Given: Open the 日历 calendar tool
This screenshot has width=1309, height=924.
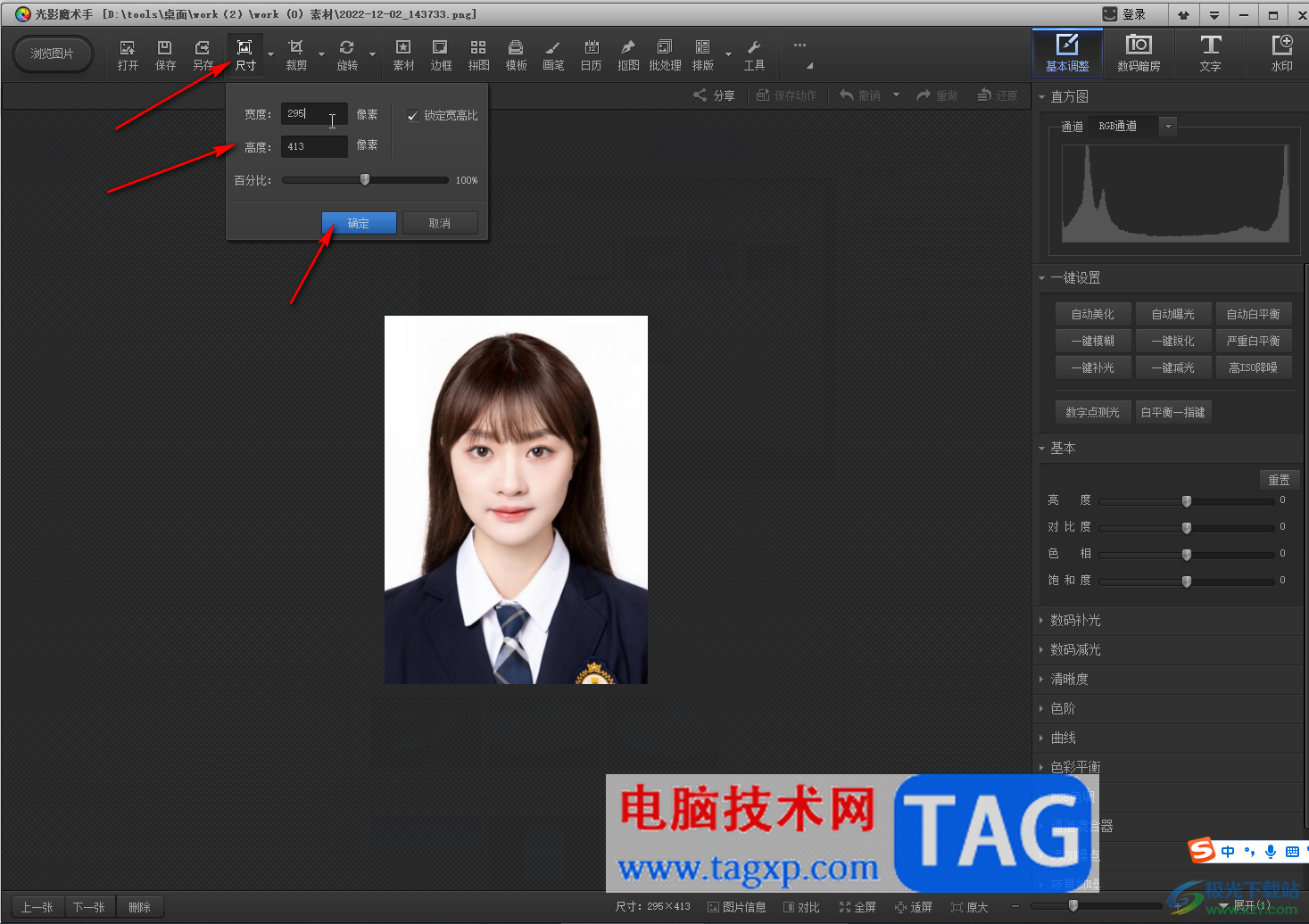Looking at the screenshot, I should 591,54.
